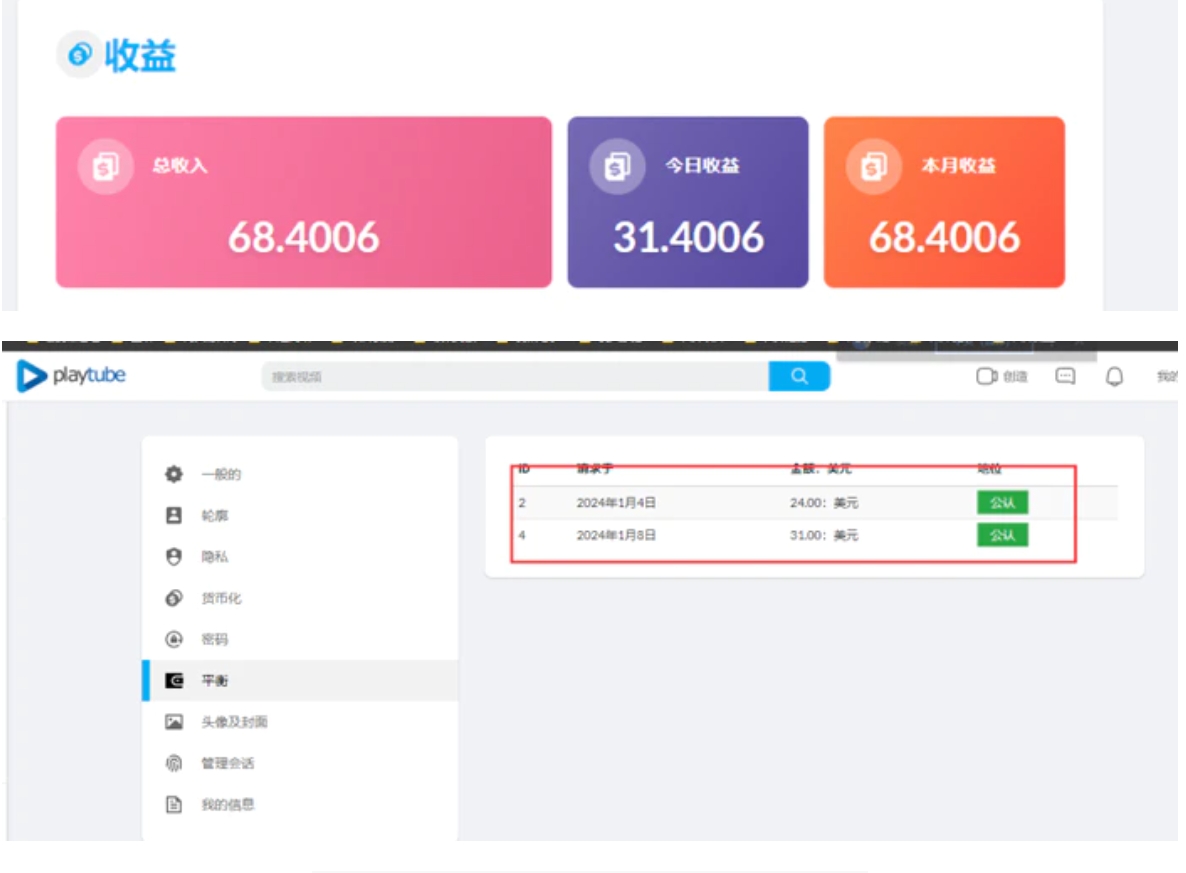
Task: Click the blue search magnifier button
Action: (799, 376)
